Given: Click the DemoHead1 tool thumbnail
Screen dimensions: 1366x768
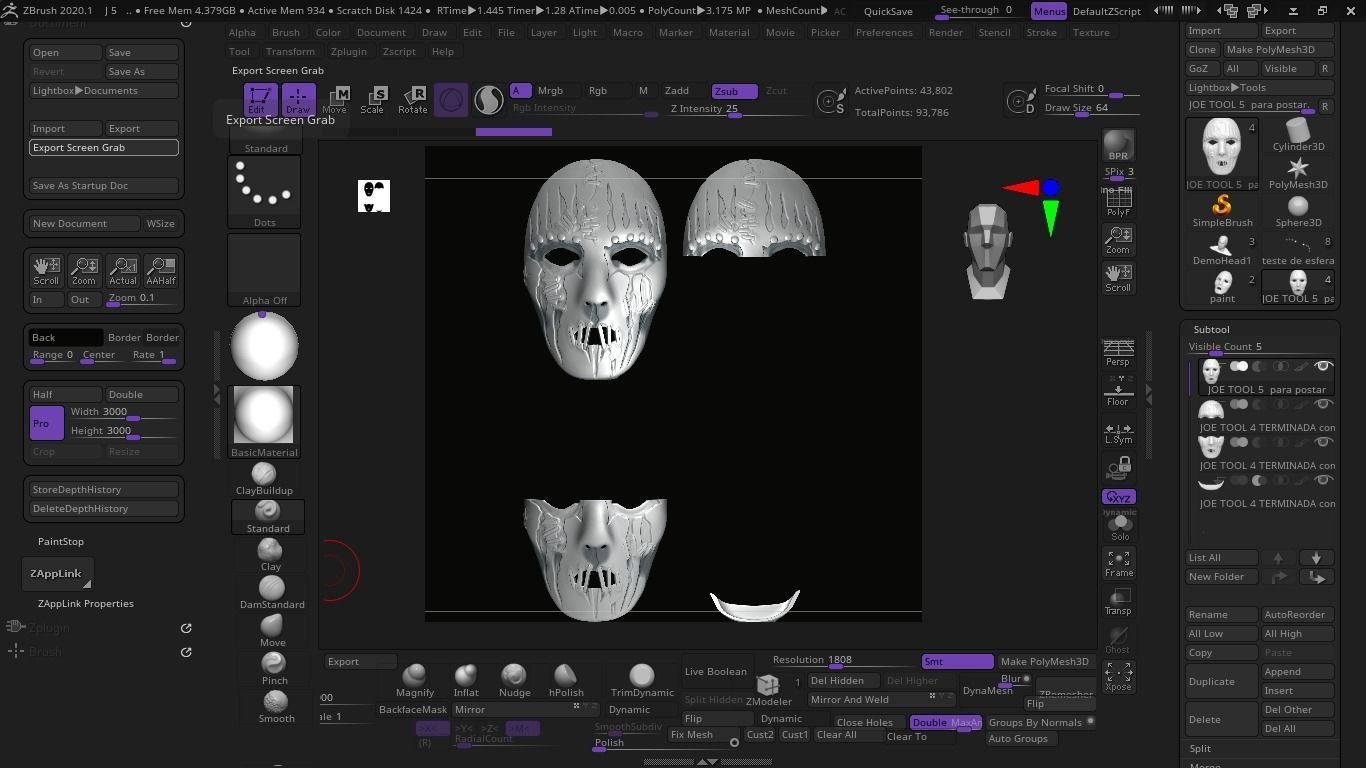Looking at the screenshot, I should click(x=1222, y=248).
